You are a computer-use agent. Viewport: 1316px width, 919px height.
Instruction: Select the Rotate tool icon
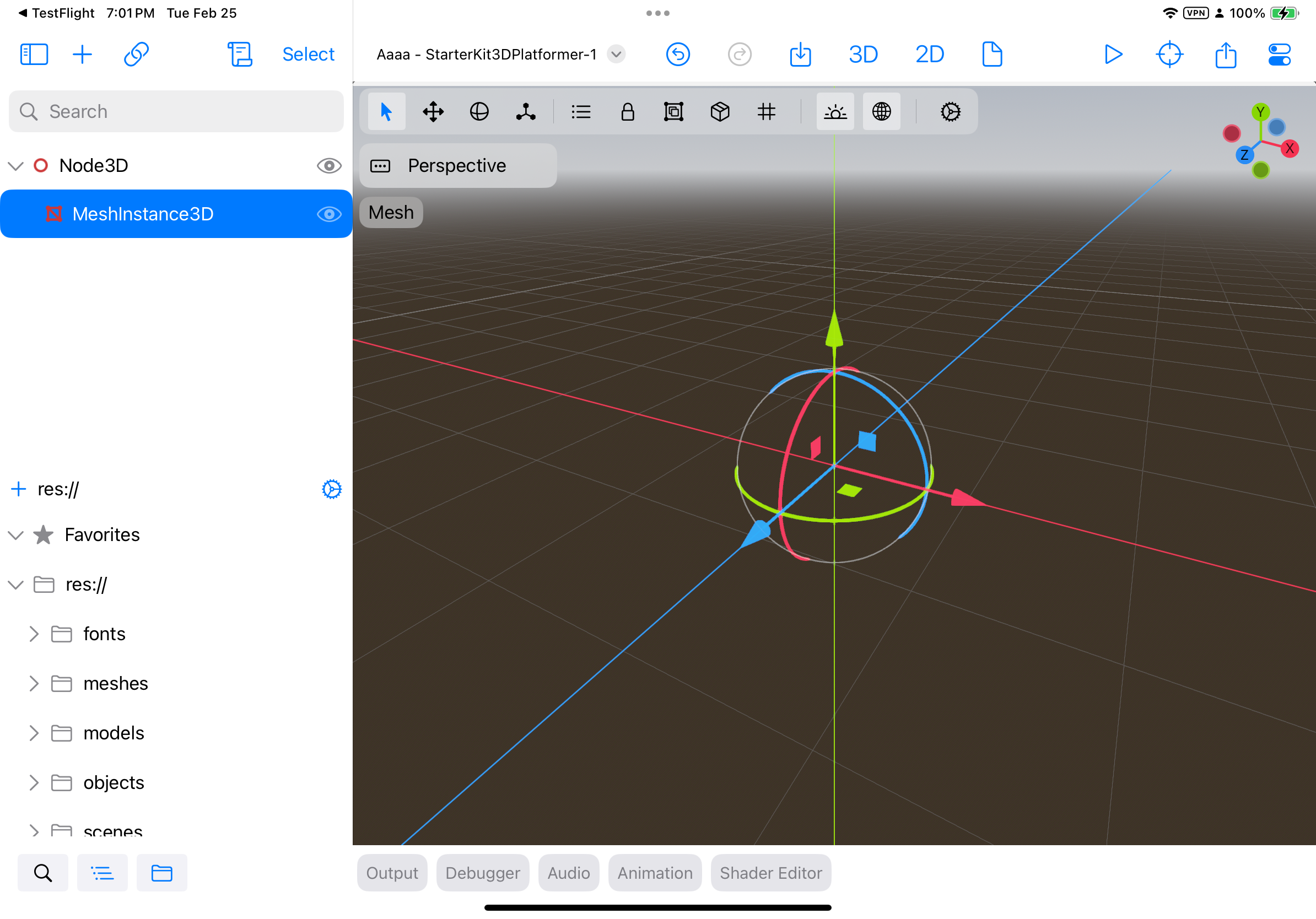479,111
